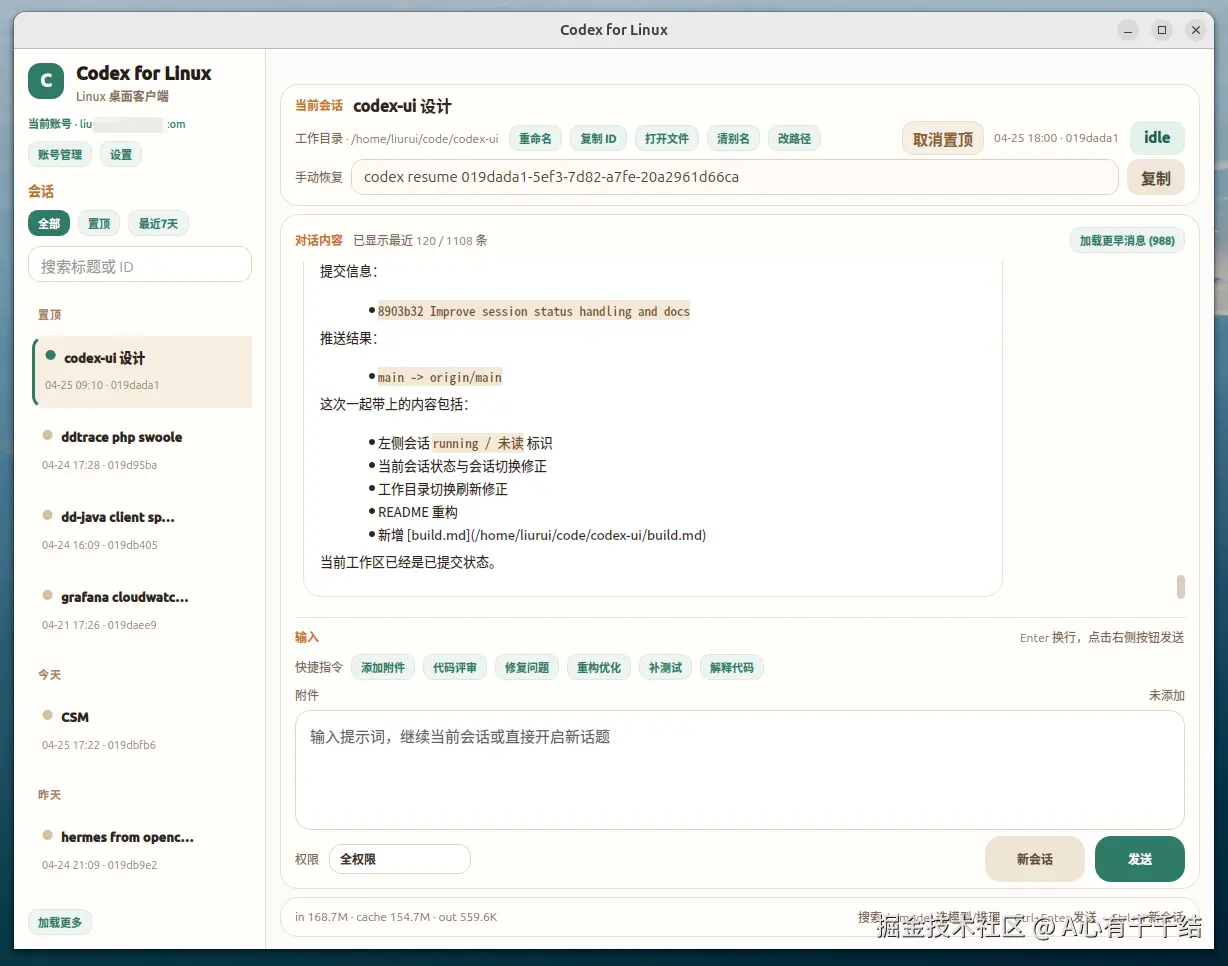Screen dimensions: 1228x966
Task: Click the 打开文件 button
Action: coord(667,139)
